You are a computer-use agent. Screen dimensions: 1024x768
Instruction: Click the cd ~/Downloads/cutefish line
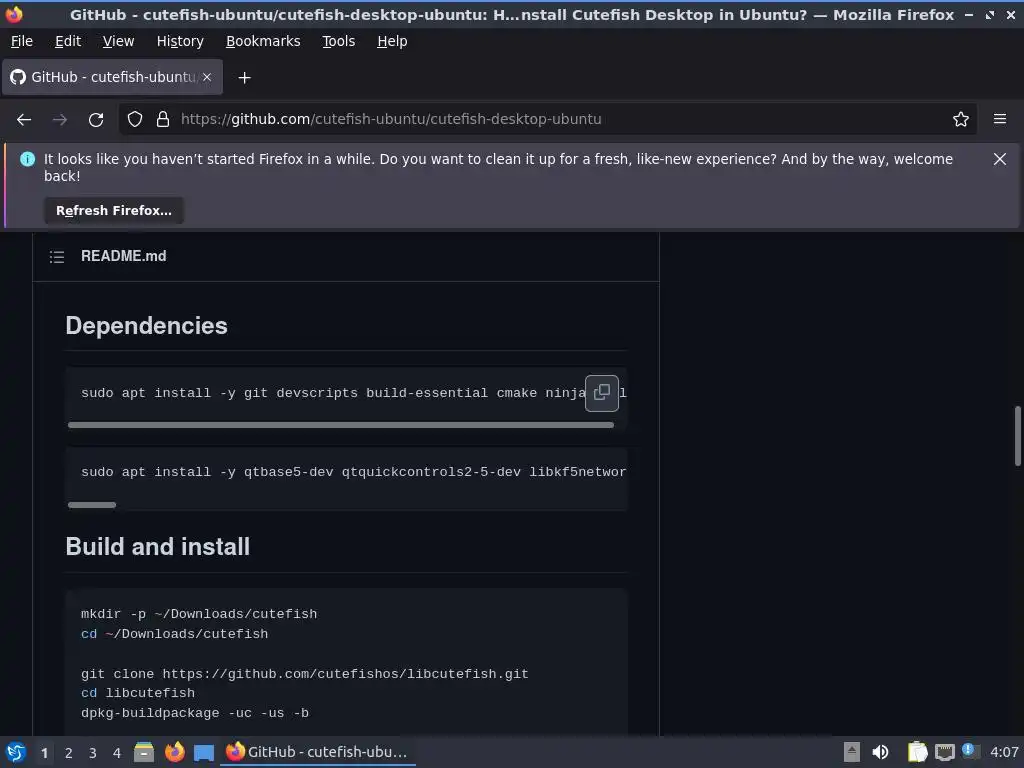tap(174, 634)
